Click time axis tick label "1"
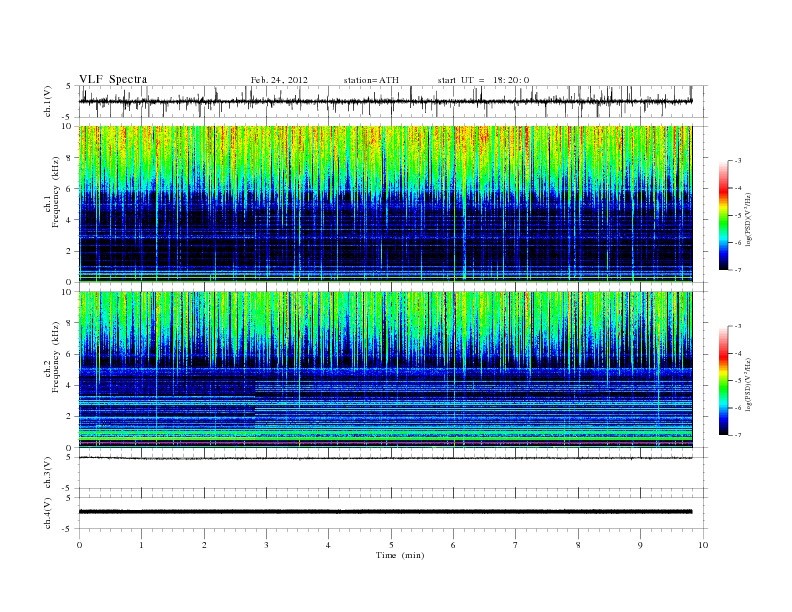 click(141, 545)
